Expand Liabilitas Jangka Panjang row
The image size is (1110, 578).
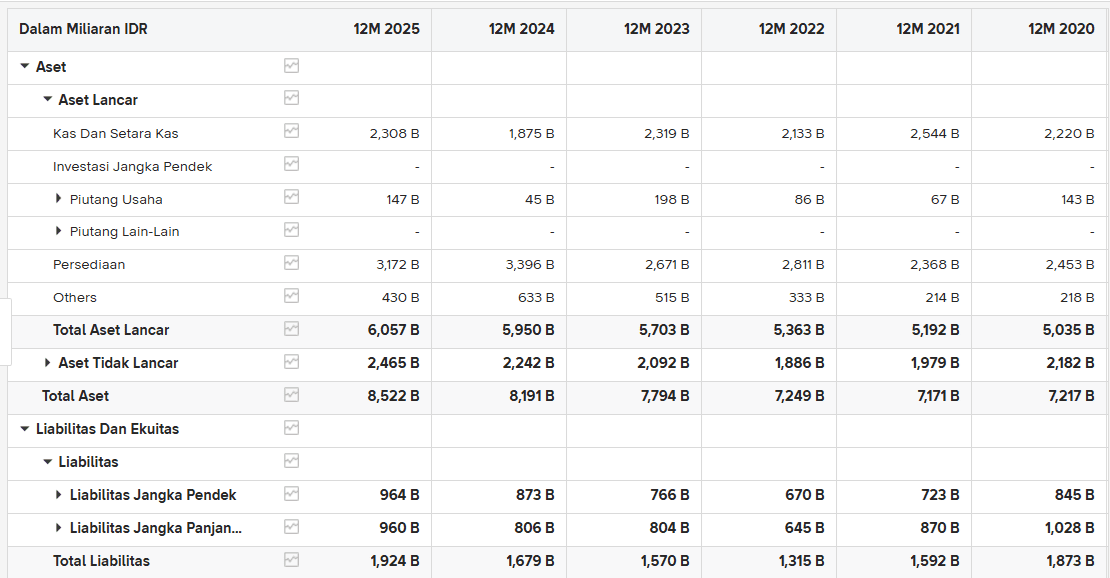click(x=59, y=528)
